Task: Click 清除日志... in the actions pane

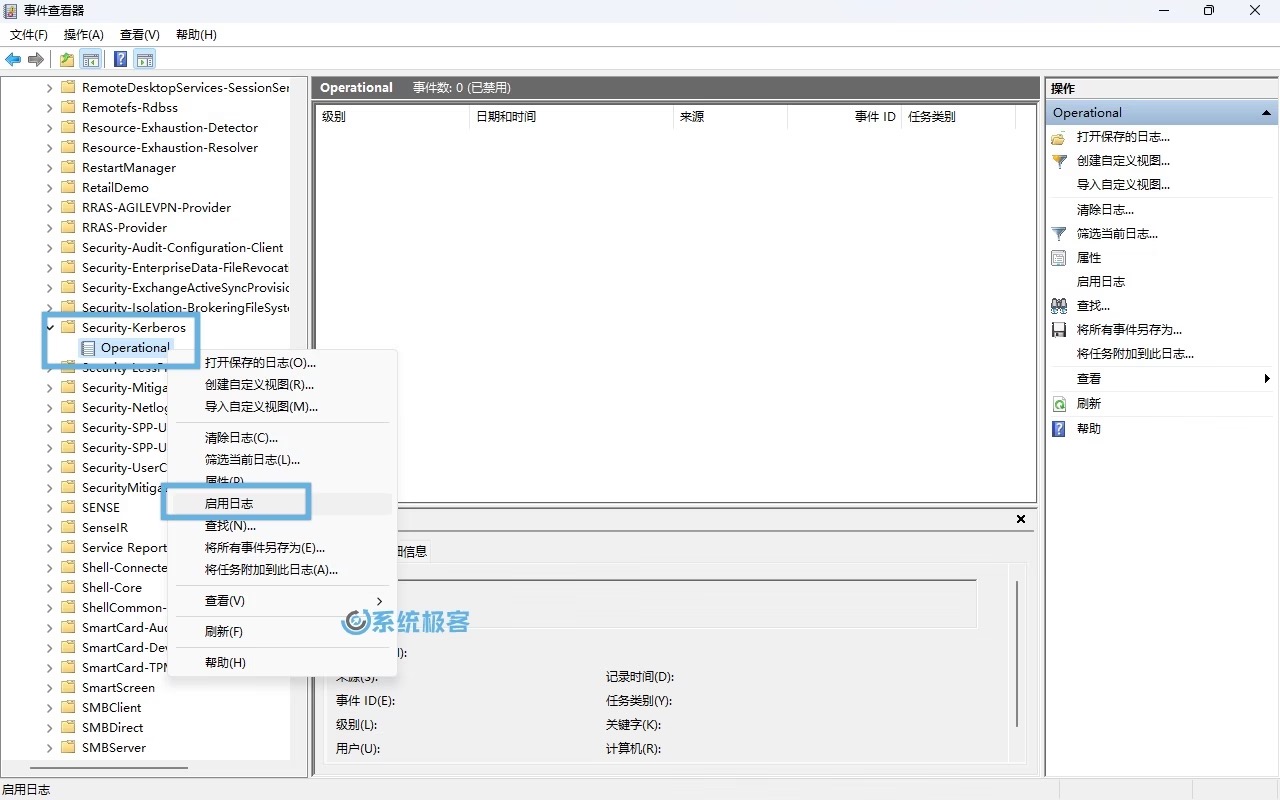Action: [x=1105, y=210]
